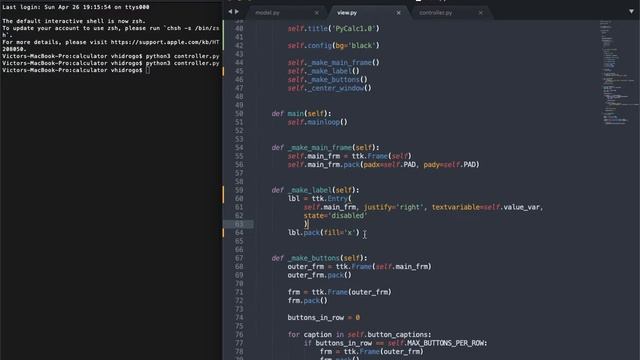
Task: Click 'lbl = ttk.Entry(' line
Action: [x=320, y=199]
